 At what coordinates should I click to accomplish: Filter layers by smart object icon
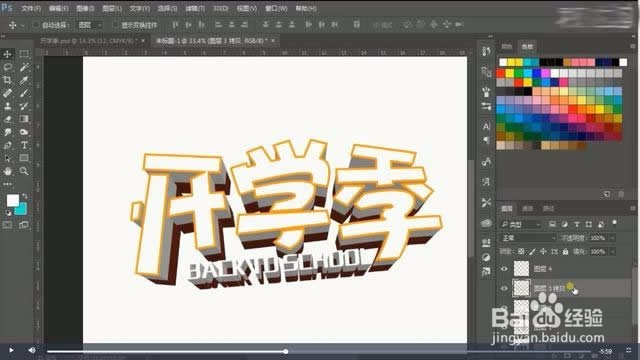pos(601,224)
